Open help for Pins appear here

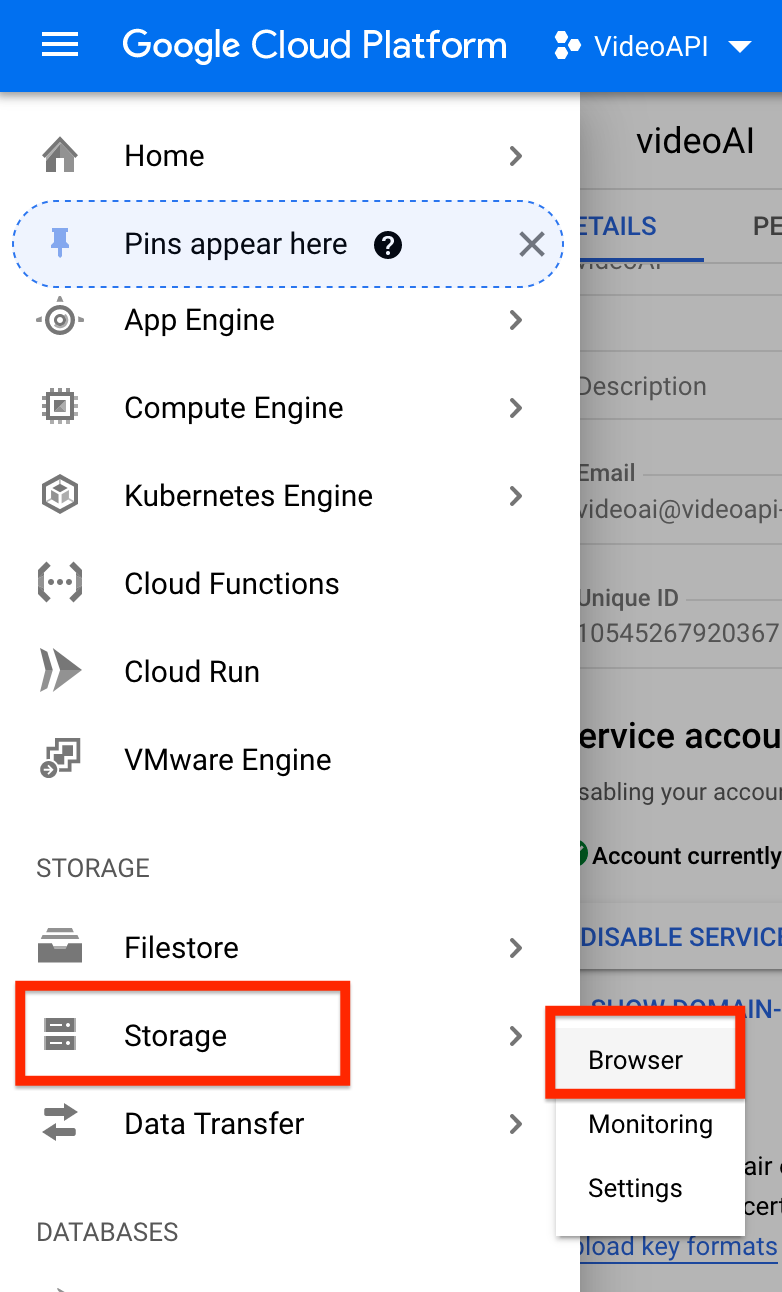(387, 245)
